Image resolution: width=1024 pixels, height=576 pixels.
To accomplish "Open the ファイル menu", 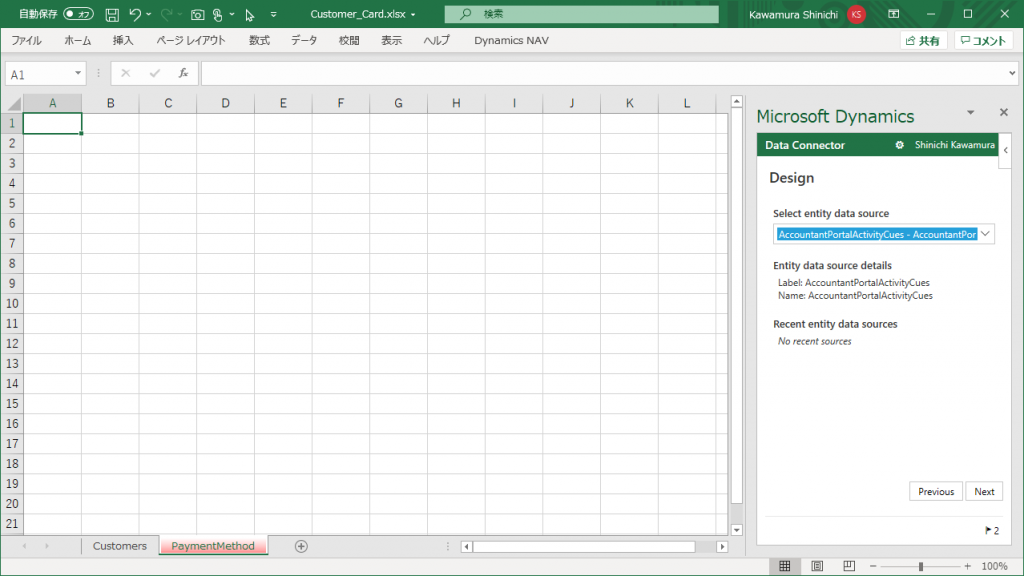I will click(x=26, y=40).
